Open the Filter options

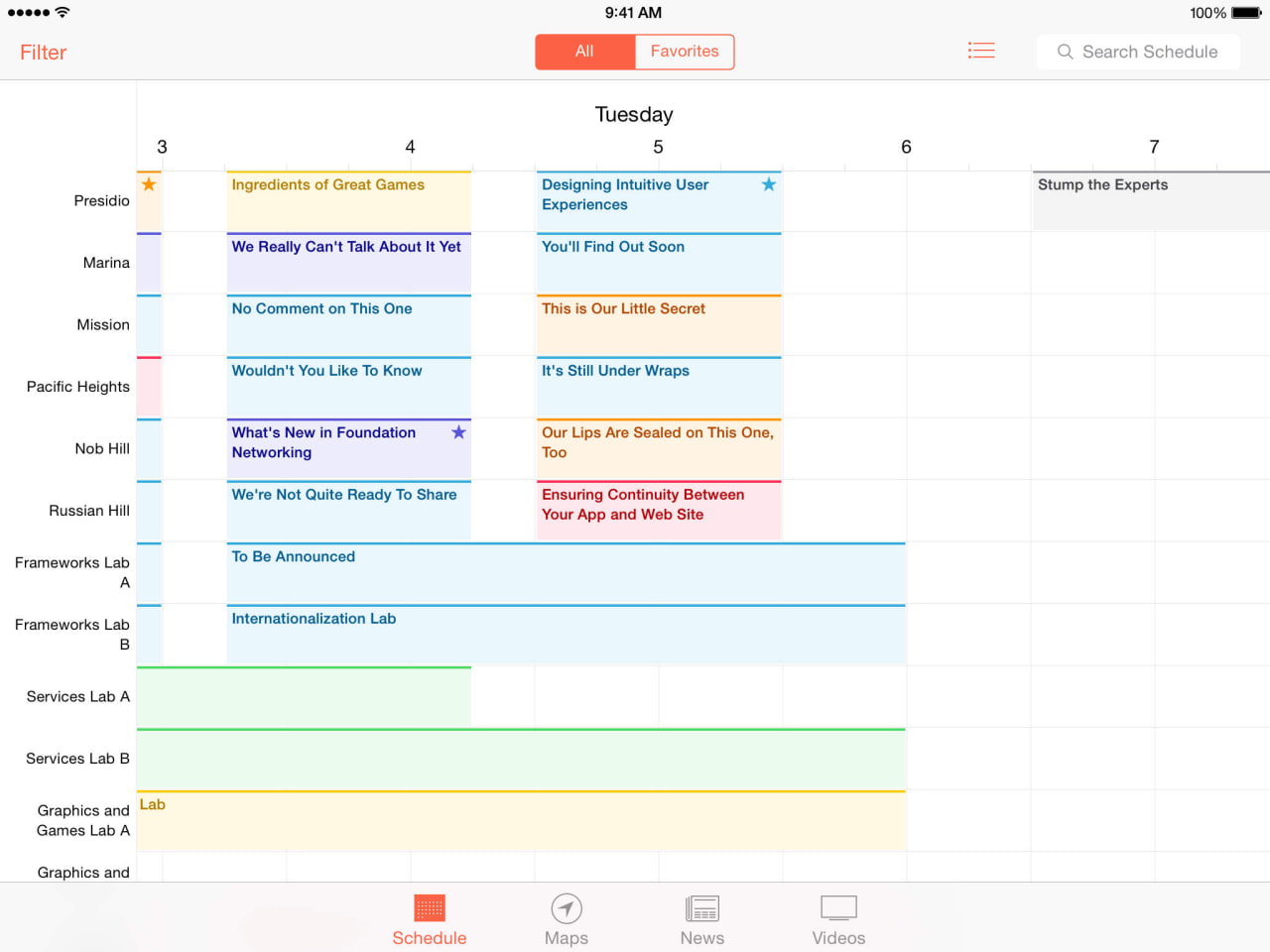tap(43, 53)
